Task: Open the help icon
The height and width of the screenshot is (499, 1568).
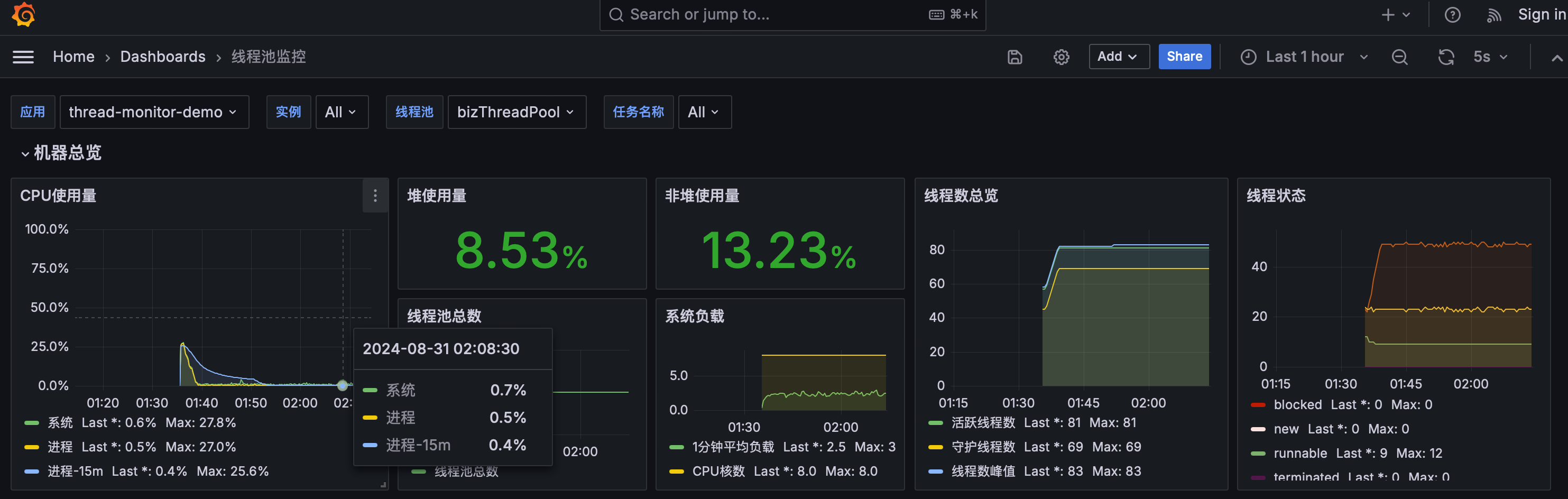Action: click(1453, 15)
